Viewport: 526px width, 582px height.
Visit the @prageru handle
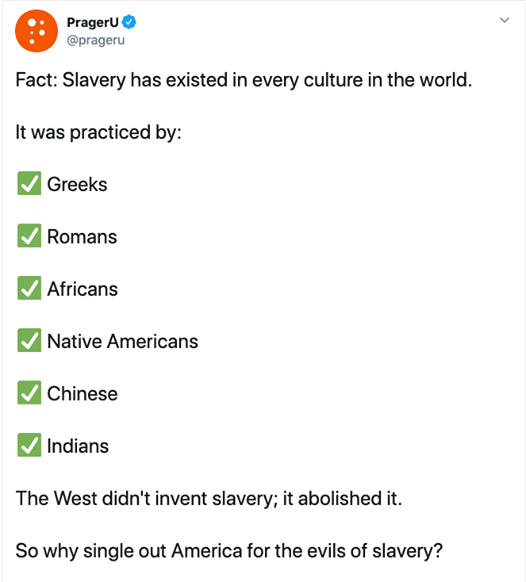click(96, 40)
